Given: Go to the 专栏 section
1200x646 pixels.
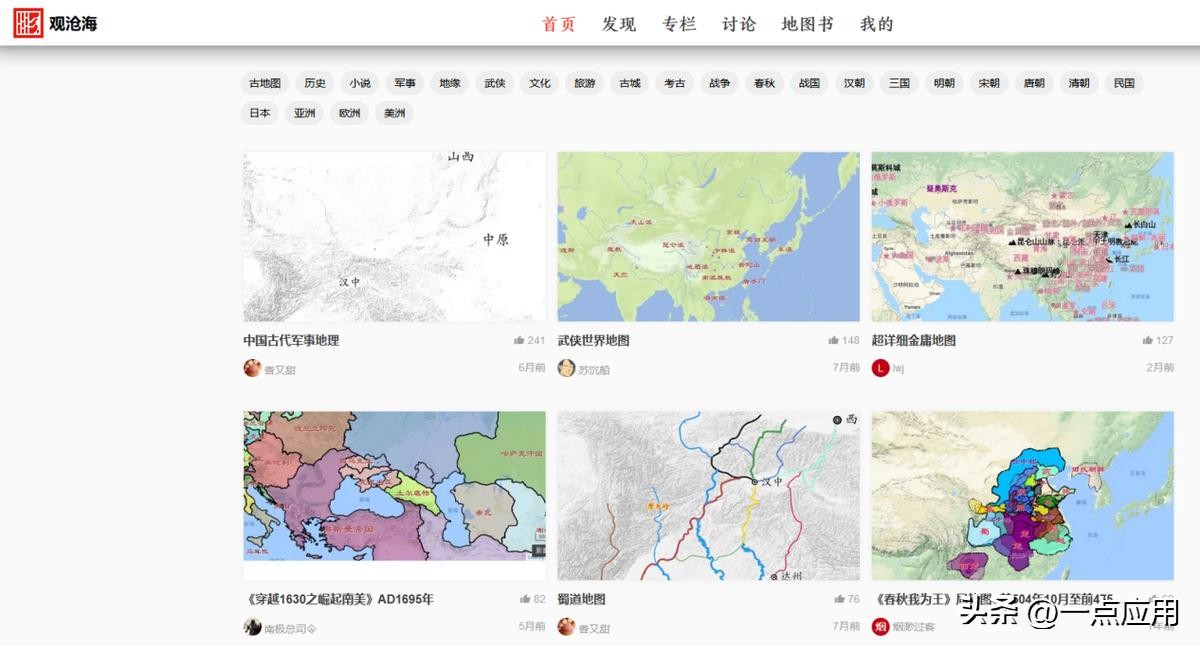Looking at the screenshot, I should (x=678, y=24).
